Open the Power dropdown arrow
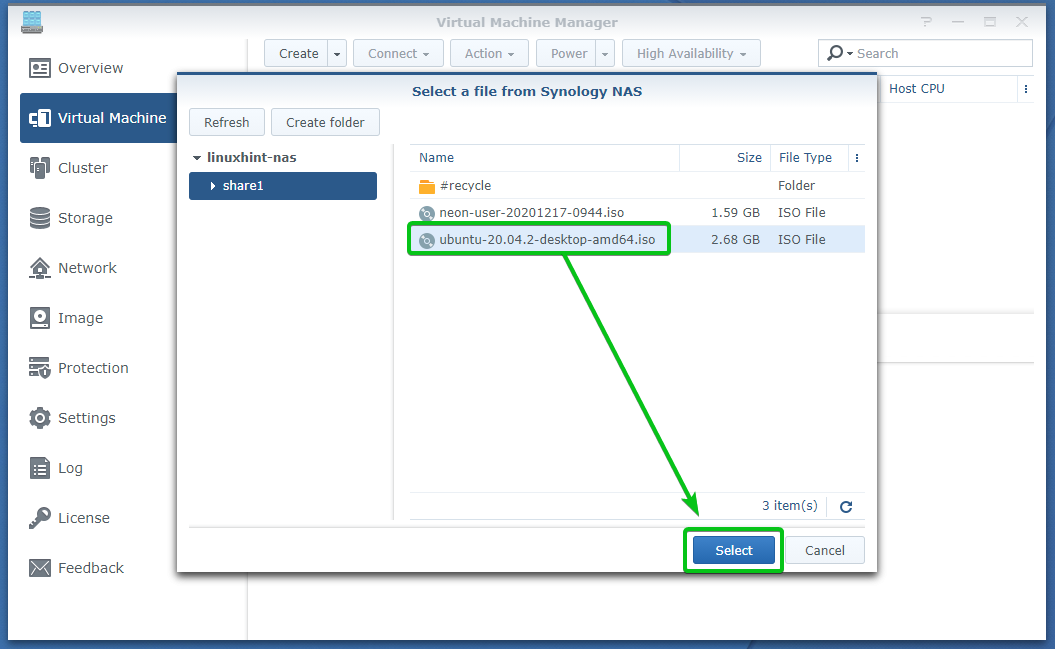 (x=605, y=53)
